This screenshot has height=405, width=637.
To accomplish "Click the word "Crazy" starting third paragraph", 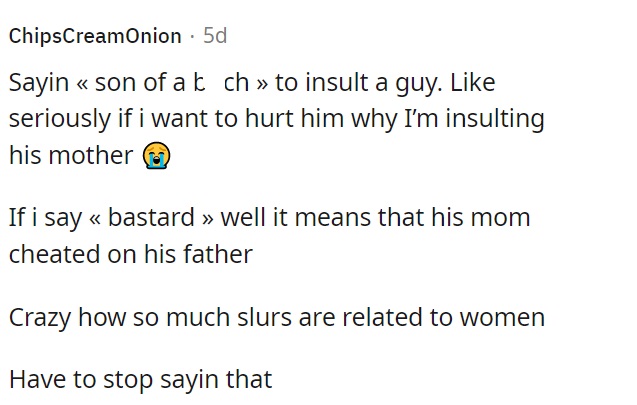I will tap(40, 318).
